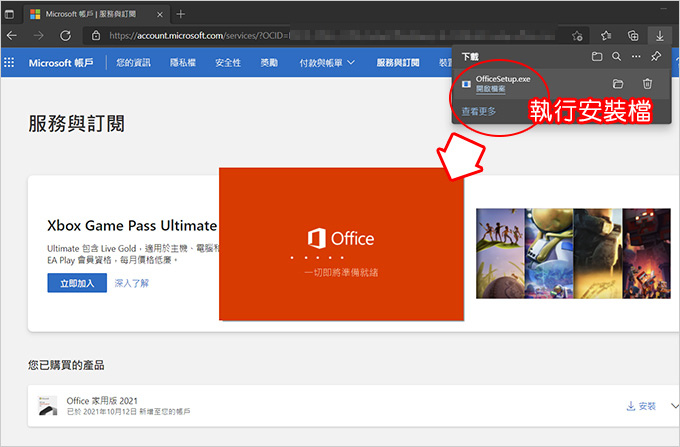Open downloads folder icon in 下載 panel

click(x=597, y=56)
